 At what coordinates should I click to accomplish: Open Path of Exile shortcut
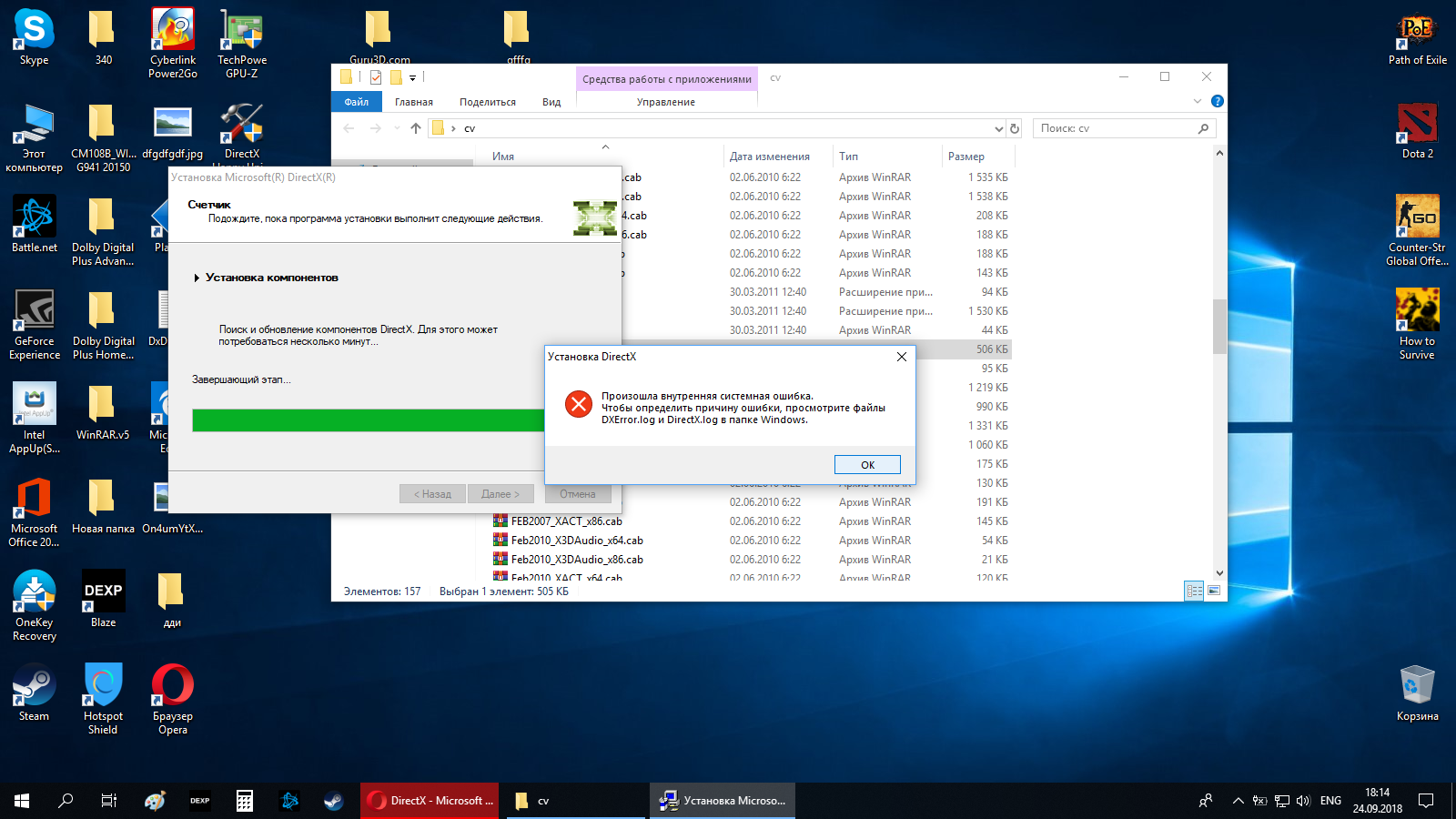(x=1417, y=37)
